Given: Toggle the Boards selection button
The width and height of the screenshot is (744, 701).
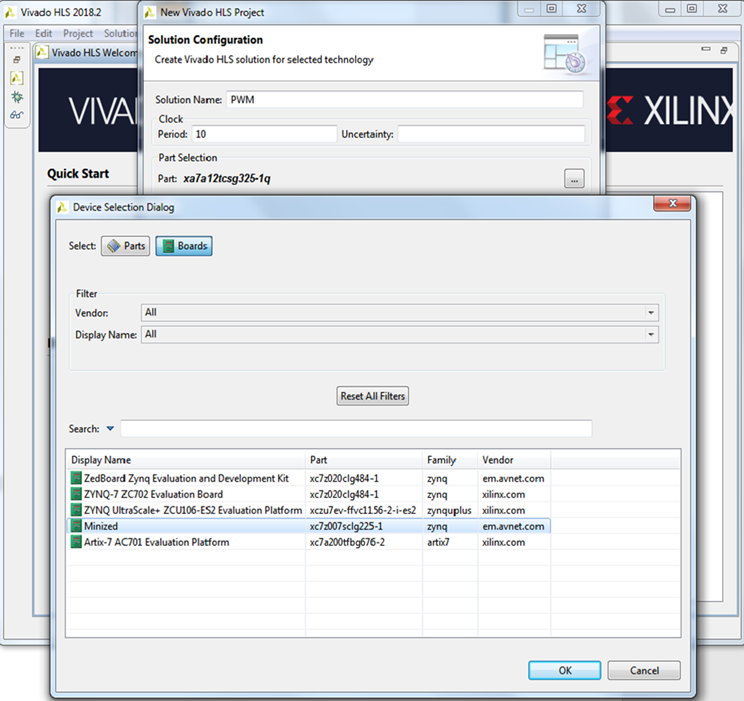Looking at the screenshot, I should point(183,246).
